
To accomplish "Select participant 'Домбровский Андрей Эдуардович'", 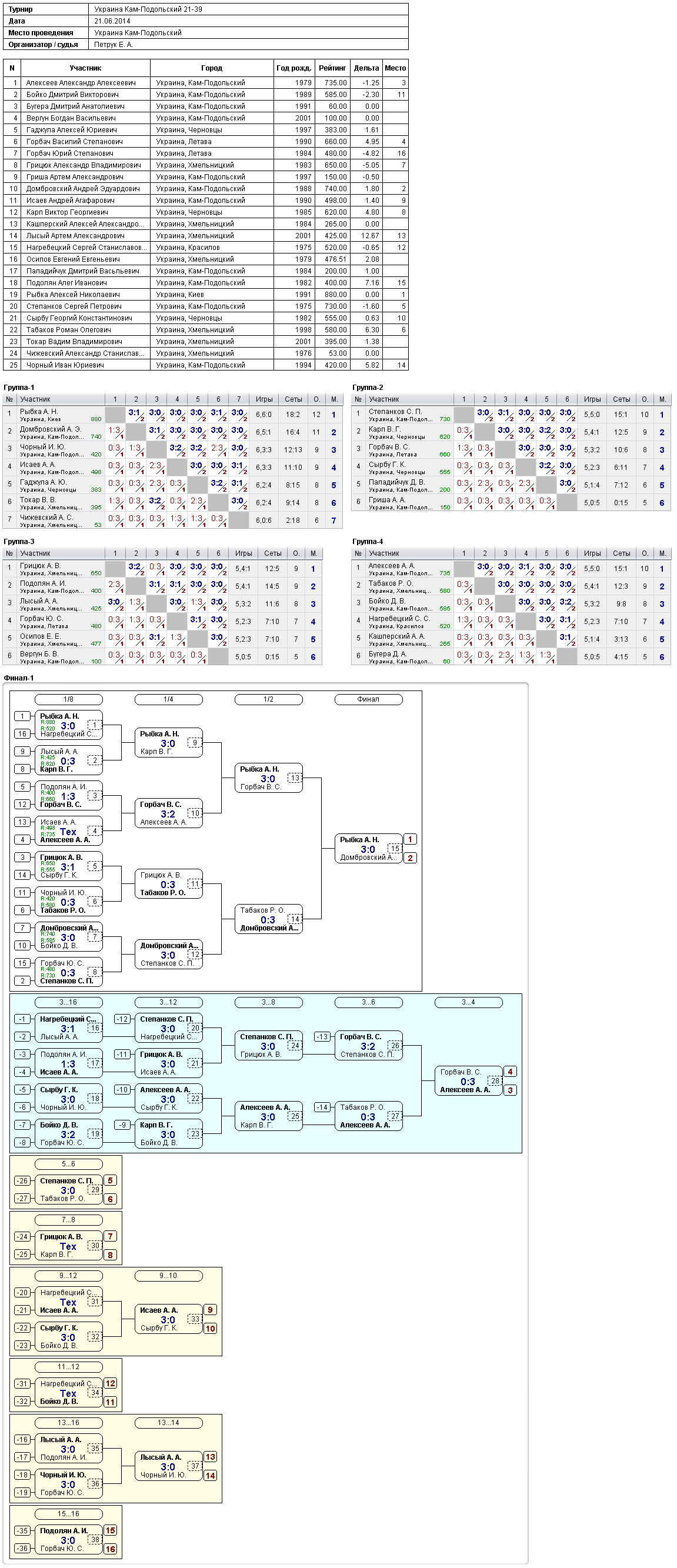I will pos(83,189).
